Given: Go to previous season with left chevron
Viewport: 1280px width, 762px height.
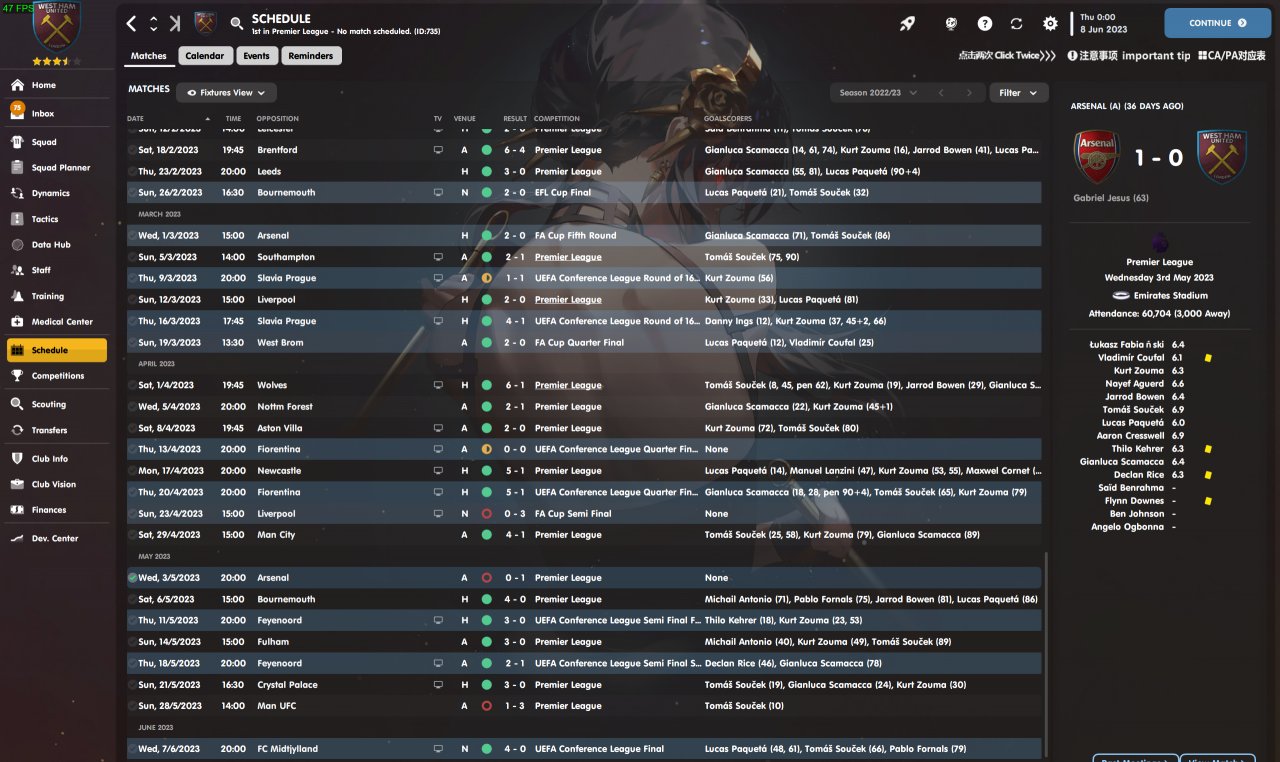Looking at the screenshot, I should point(940,93).
